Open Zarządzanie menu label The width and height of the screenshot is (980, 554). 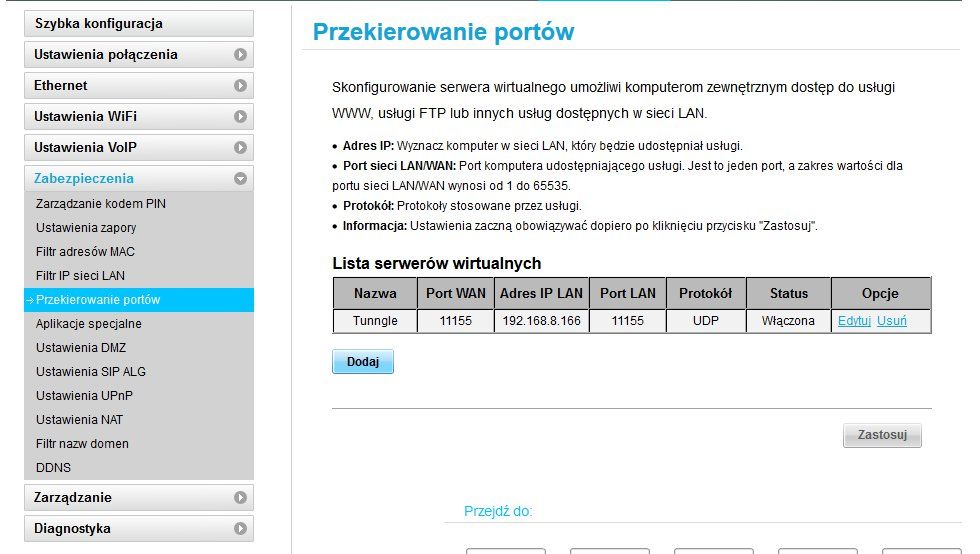pyautogui.click(x=72, y=498)
